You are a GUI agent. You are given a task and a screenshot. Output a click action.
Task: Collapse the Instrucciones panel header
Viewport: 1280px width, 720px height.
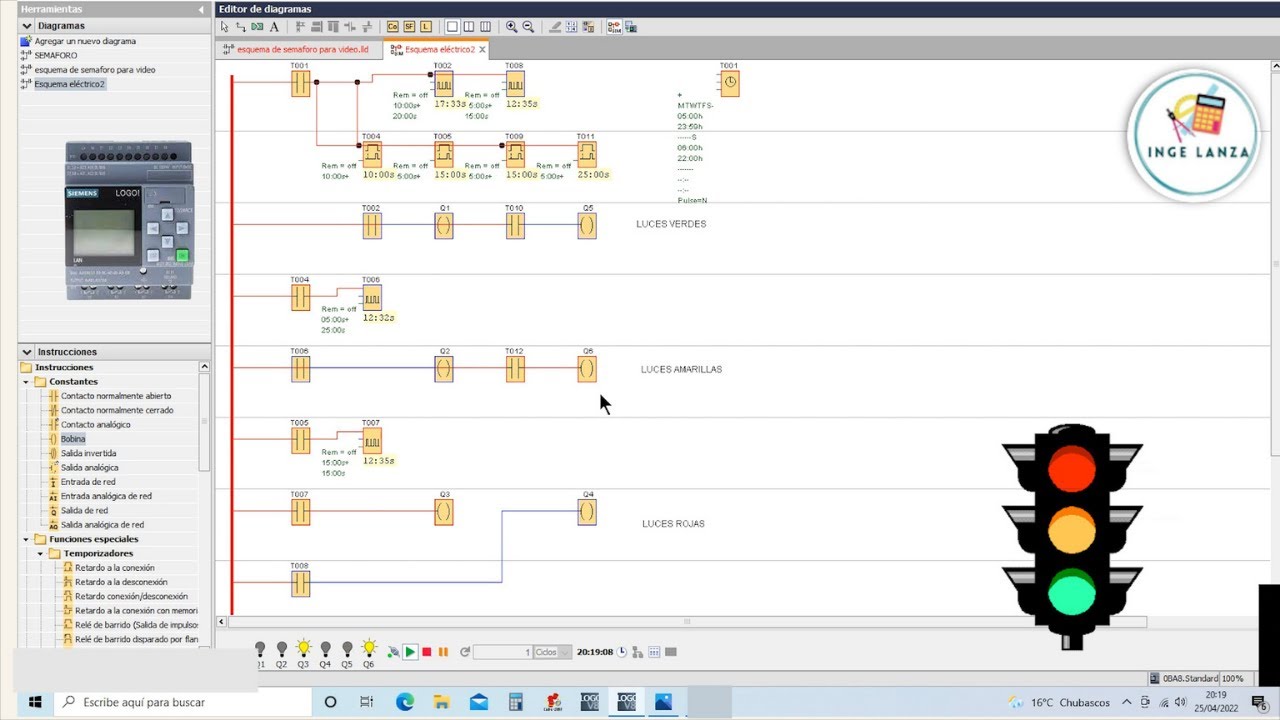(27, 352)
